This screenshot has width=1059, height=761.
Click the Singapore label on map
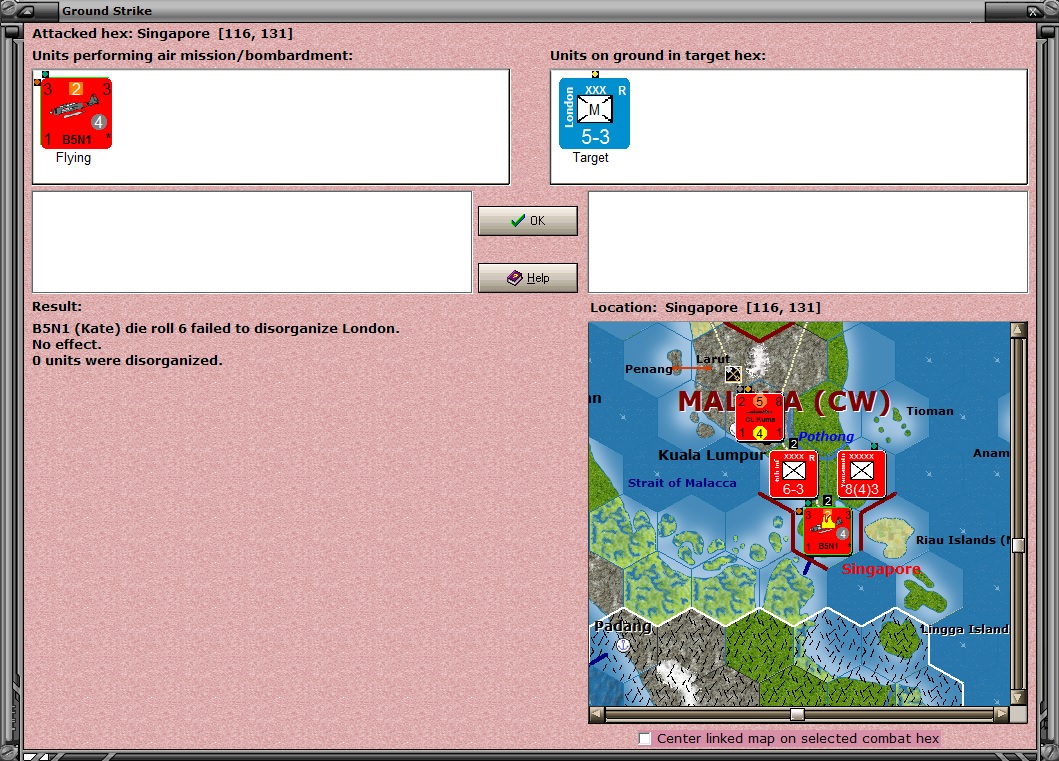[x=881, y=569]
